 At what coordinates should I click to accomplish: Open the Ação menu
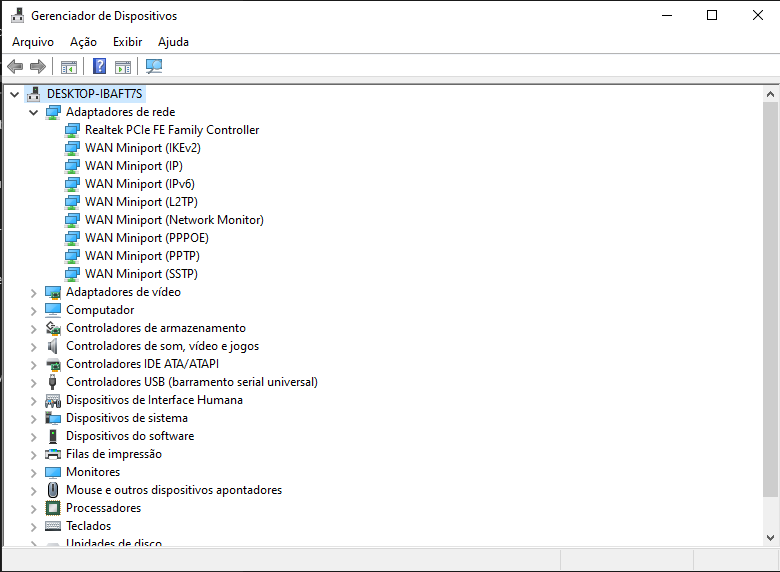83,42
